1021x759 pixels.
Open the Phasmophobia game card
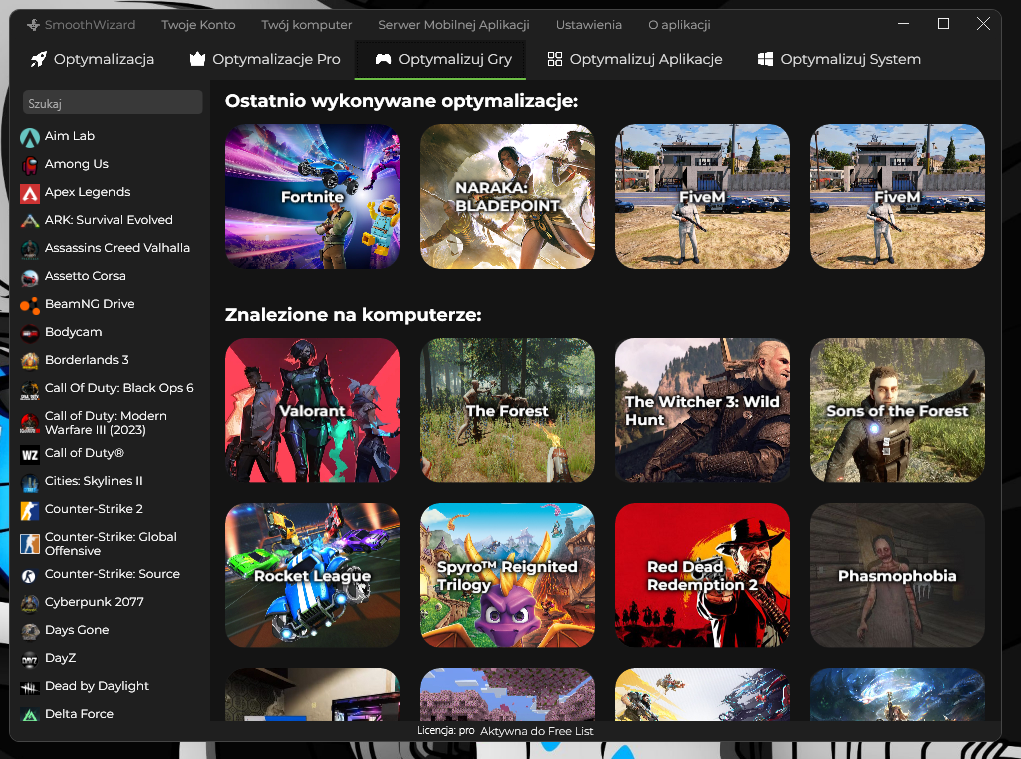point(897,575)
